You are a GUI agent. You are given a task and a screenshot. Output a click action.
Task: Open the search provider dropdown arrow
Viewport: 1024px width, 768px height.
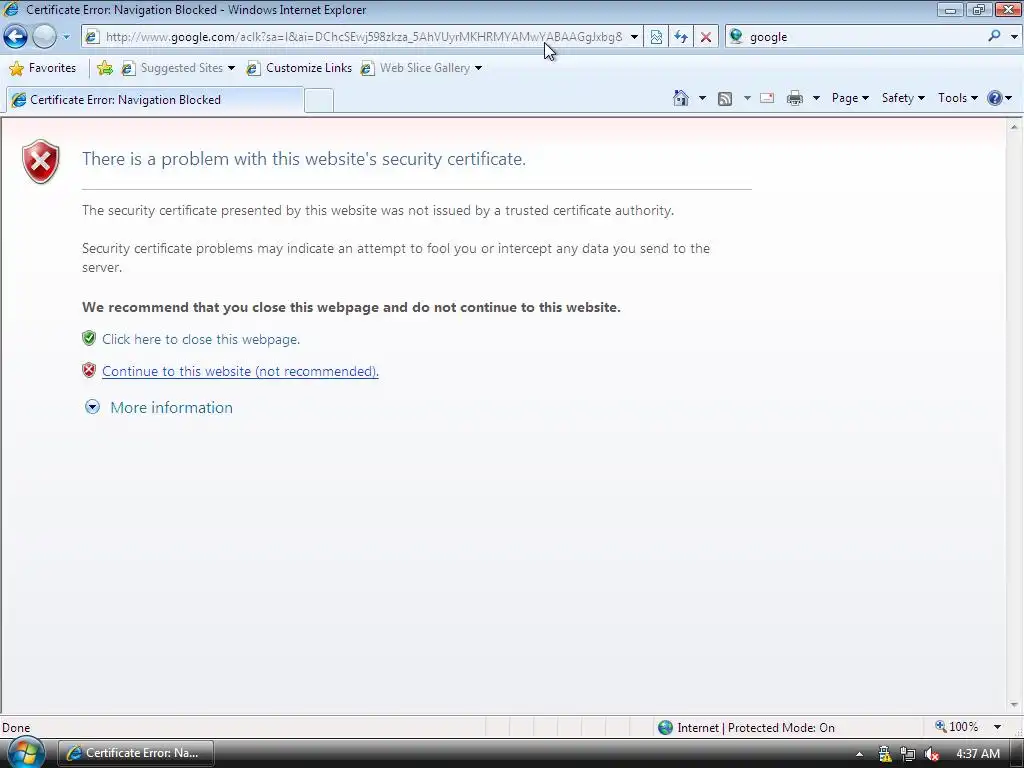point(1014,37)
